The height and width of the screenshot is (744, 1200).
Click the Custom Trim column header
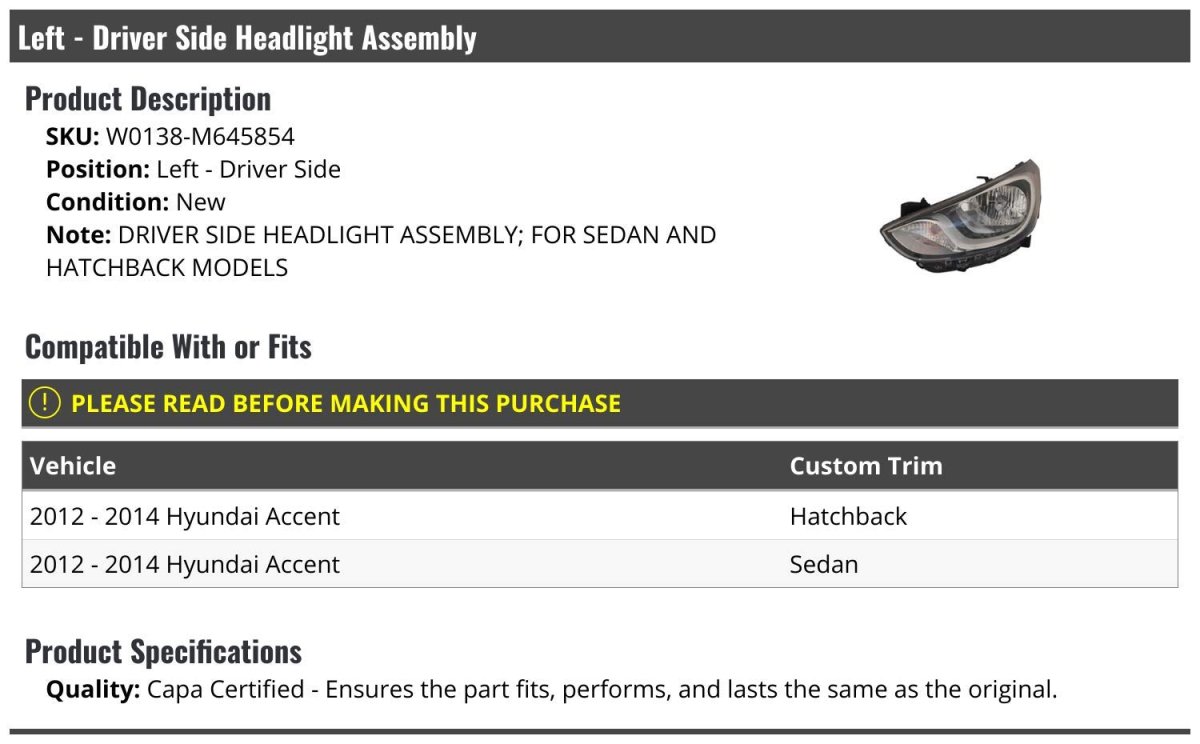click(866, 466)
